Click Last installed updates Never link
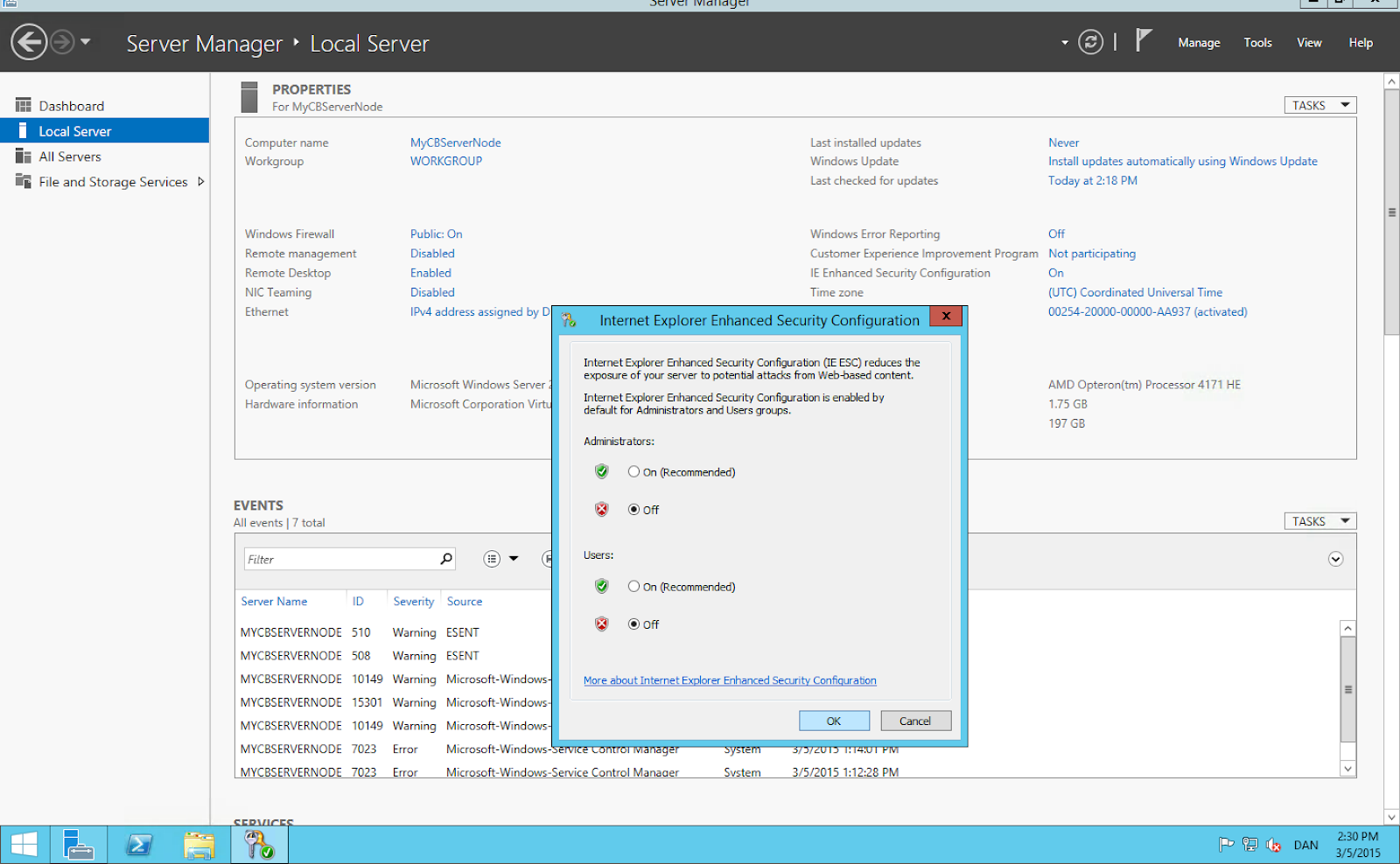This screenshot has width=1400, height=864. 1063,143
